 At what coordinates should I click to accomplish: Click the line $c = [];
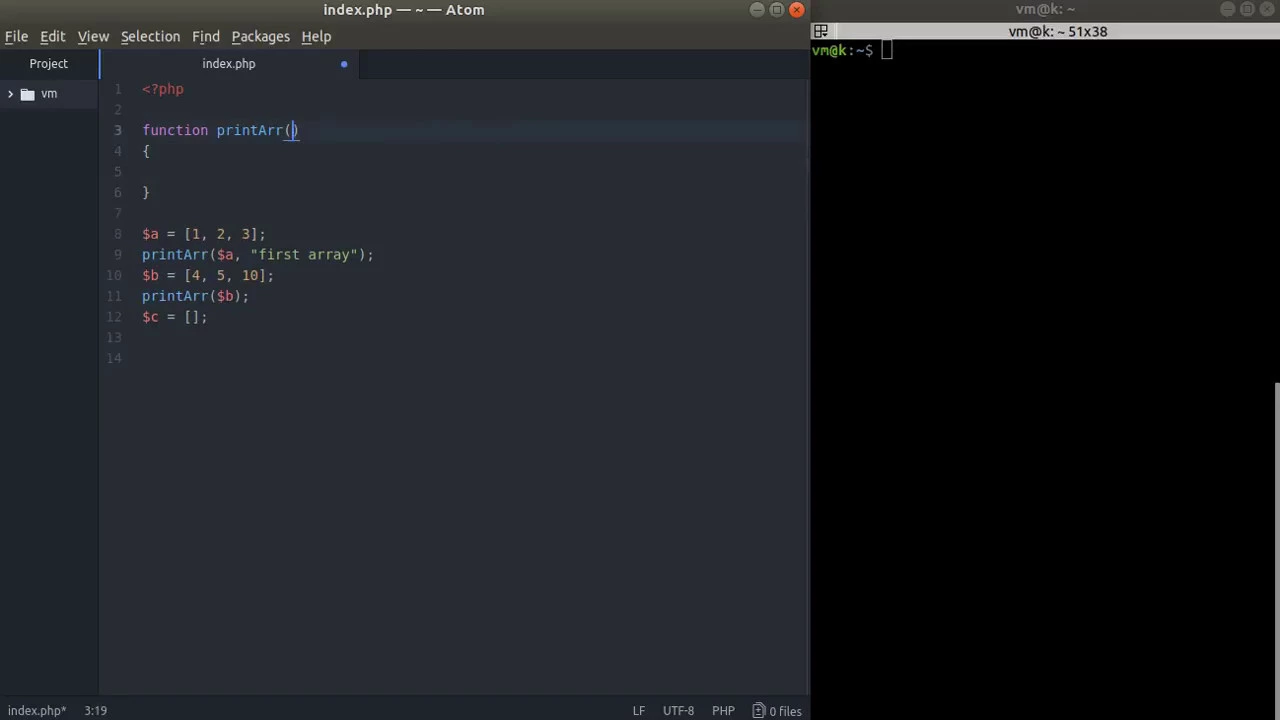point(175,317)
